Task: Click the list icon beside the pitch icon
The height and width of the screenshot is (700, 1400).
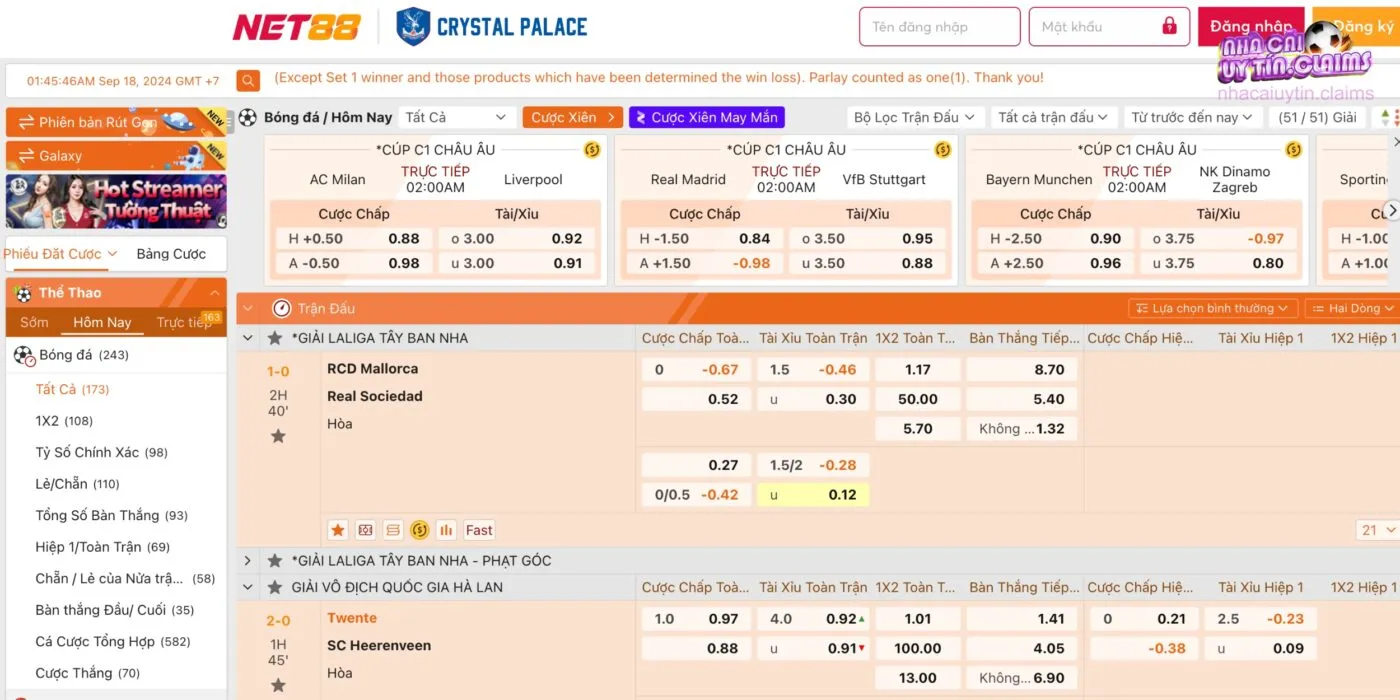Action: (392, 530)
